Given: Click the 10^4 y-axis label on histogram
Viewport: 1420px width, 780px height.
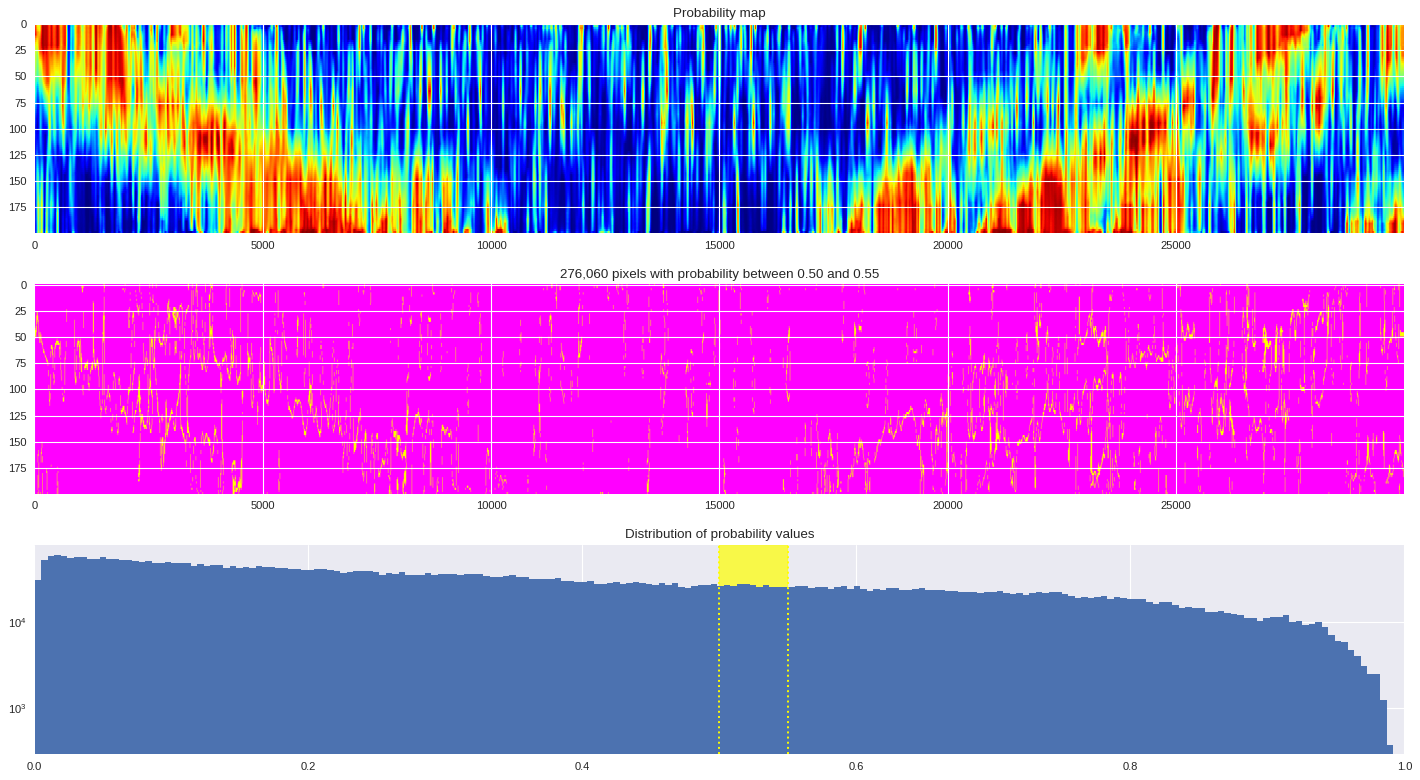Looking at the screenshot, I should tap(17, 623).
